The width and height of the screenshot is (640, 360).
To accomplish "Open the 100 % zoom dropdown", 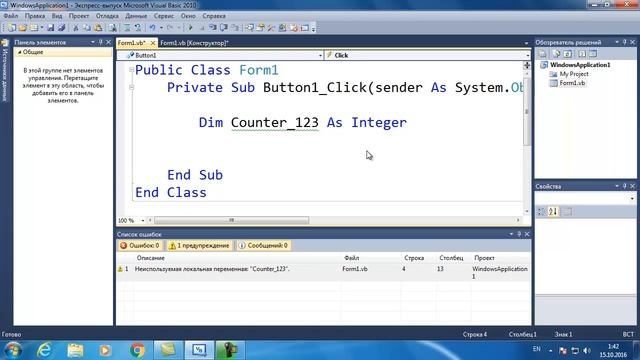I will [x=143, y=220].
